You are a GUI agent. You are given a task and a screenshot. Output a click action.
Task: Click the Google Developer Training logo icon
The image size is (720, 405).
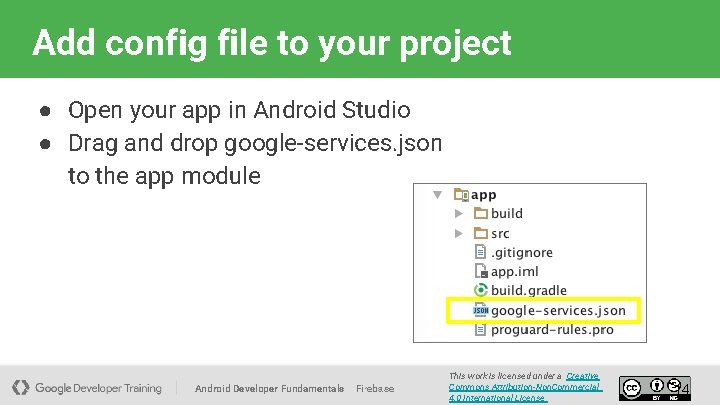click(20, 388)
